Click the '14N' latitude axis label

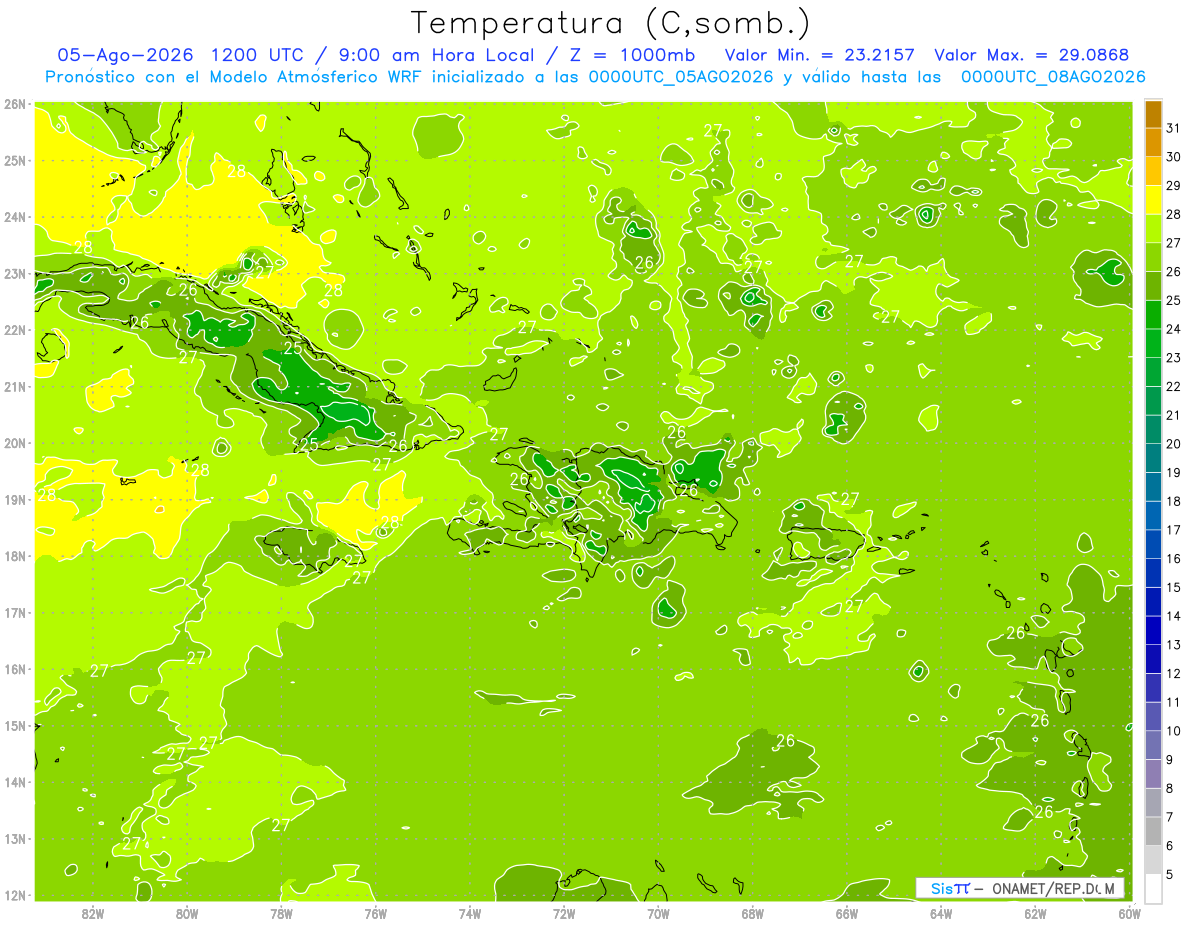(15, 782)
